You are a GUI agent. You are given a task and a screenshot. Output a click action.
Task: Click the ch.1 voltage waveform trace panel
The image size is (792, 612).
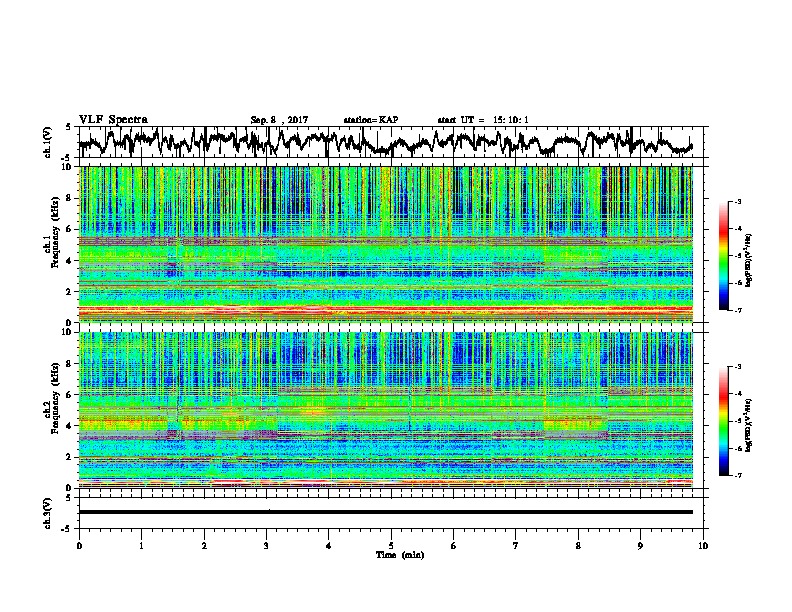point(393,142)
